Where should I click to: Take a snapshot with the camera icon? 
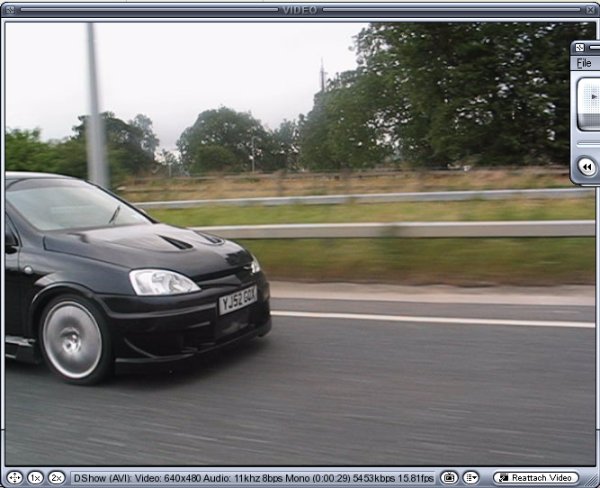pos(449,478)
